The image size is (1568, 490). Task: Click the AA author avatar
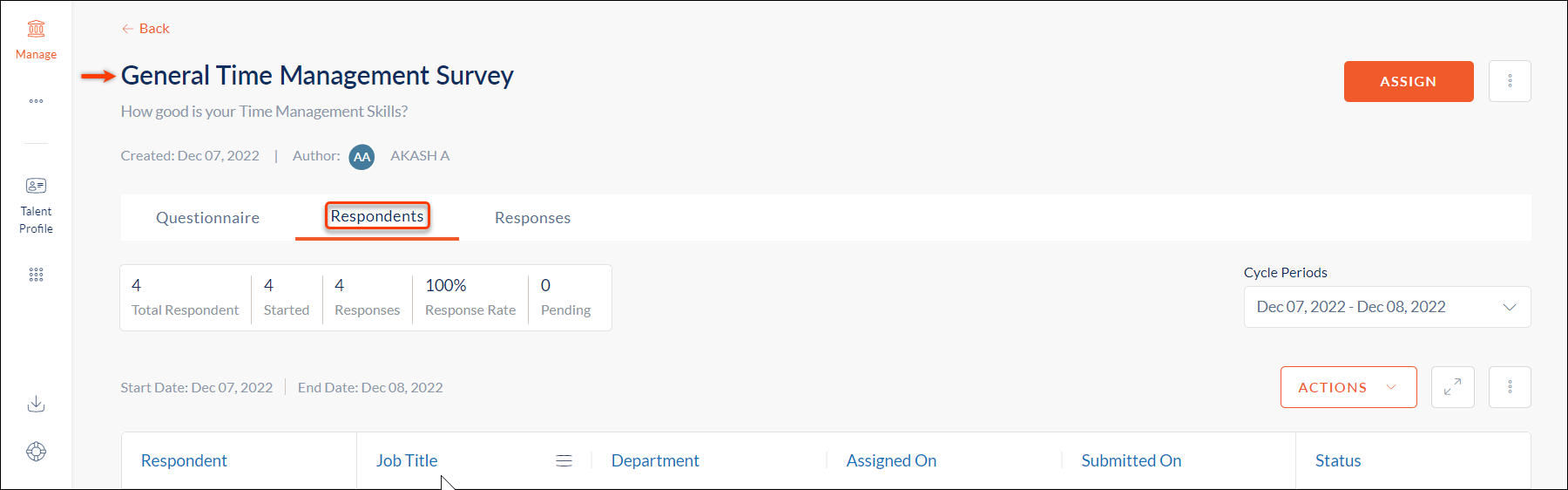tap(362, 157)
